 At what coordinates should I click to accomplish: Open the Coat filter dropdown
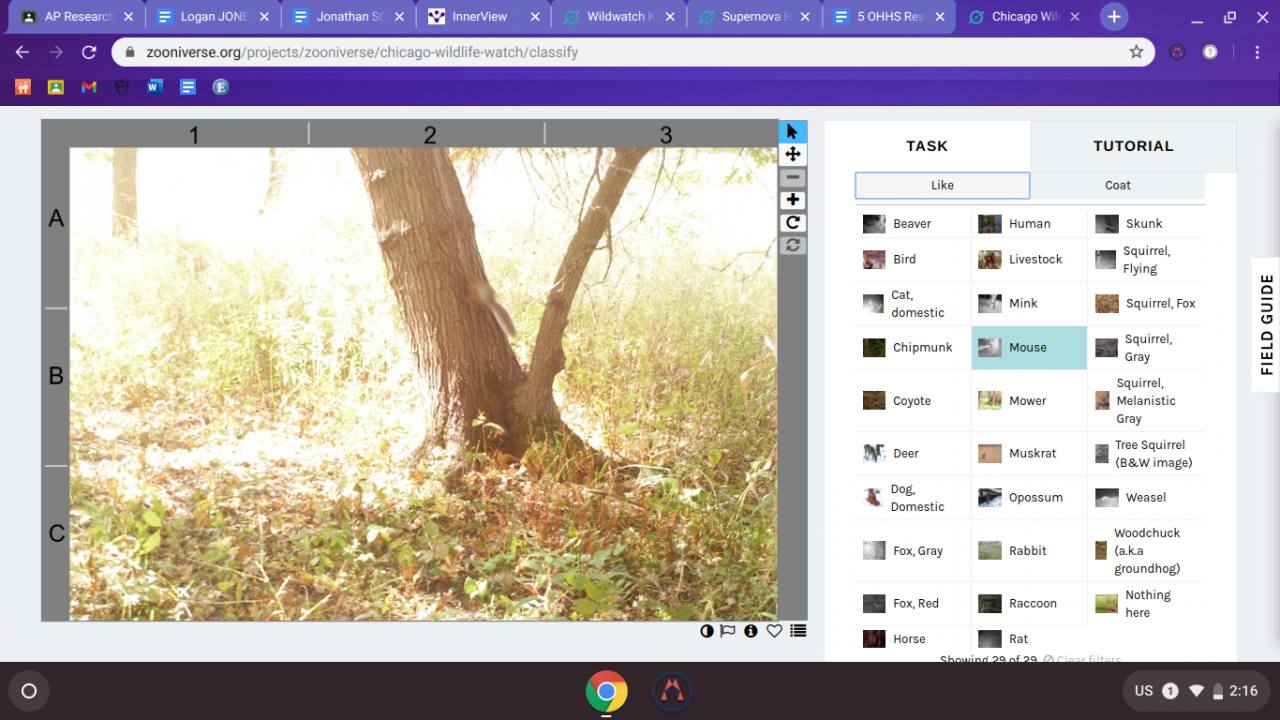1118,185
